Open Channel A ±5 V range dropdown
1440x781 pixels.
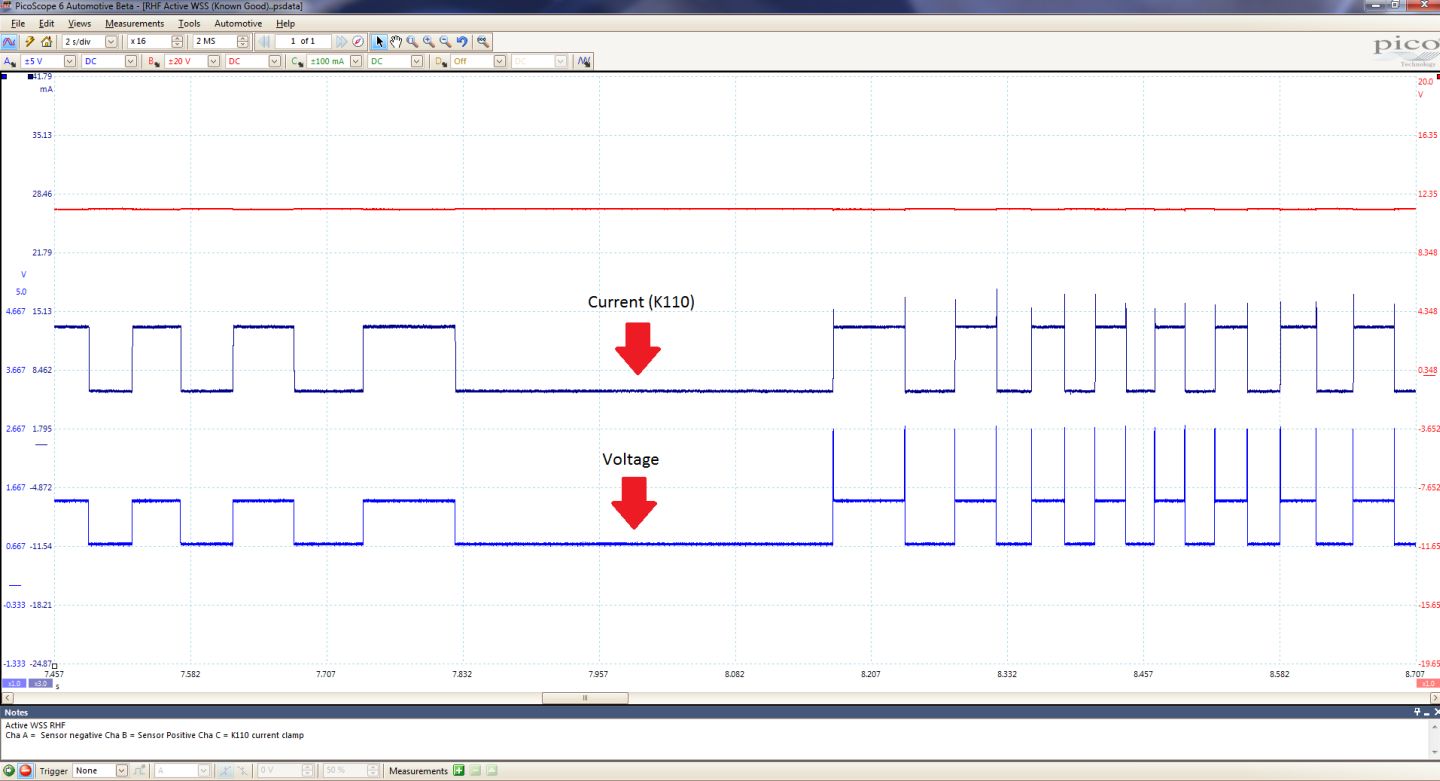tap(70, 61)
